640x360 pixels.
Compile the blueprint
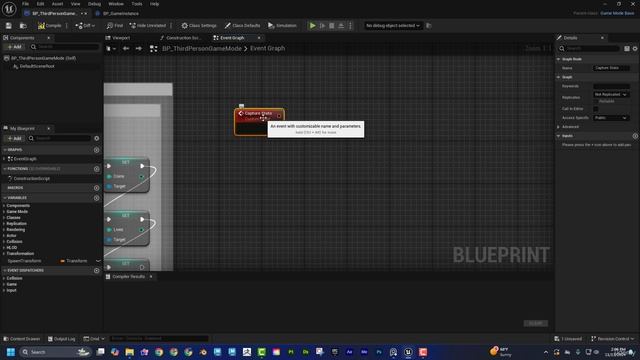[50, 26]
